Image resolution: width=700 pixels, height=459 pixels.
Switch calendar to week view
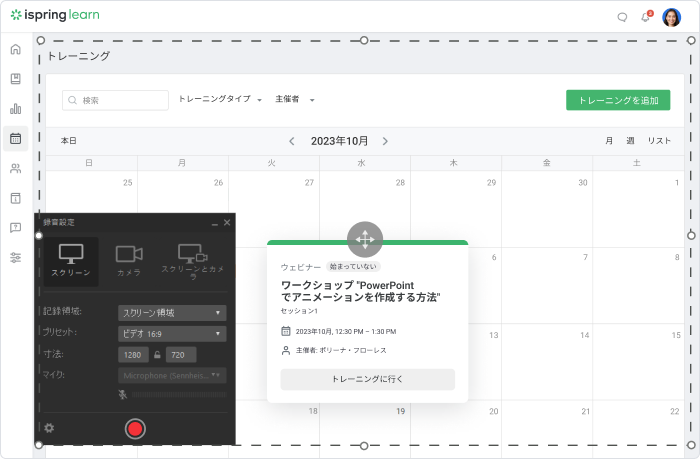[630, 141]
